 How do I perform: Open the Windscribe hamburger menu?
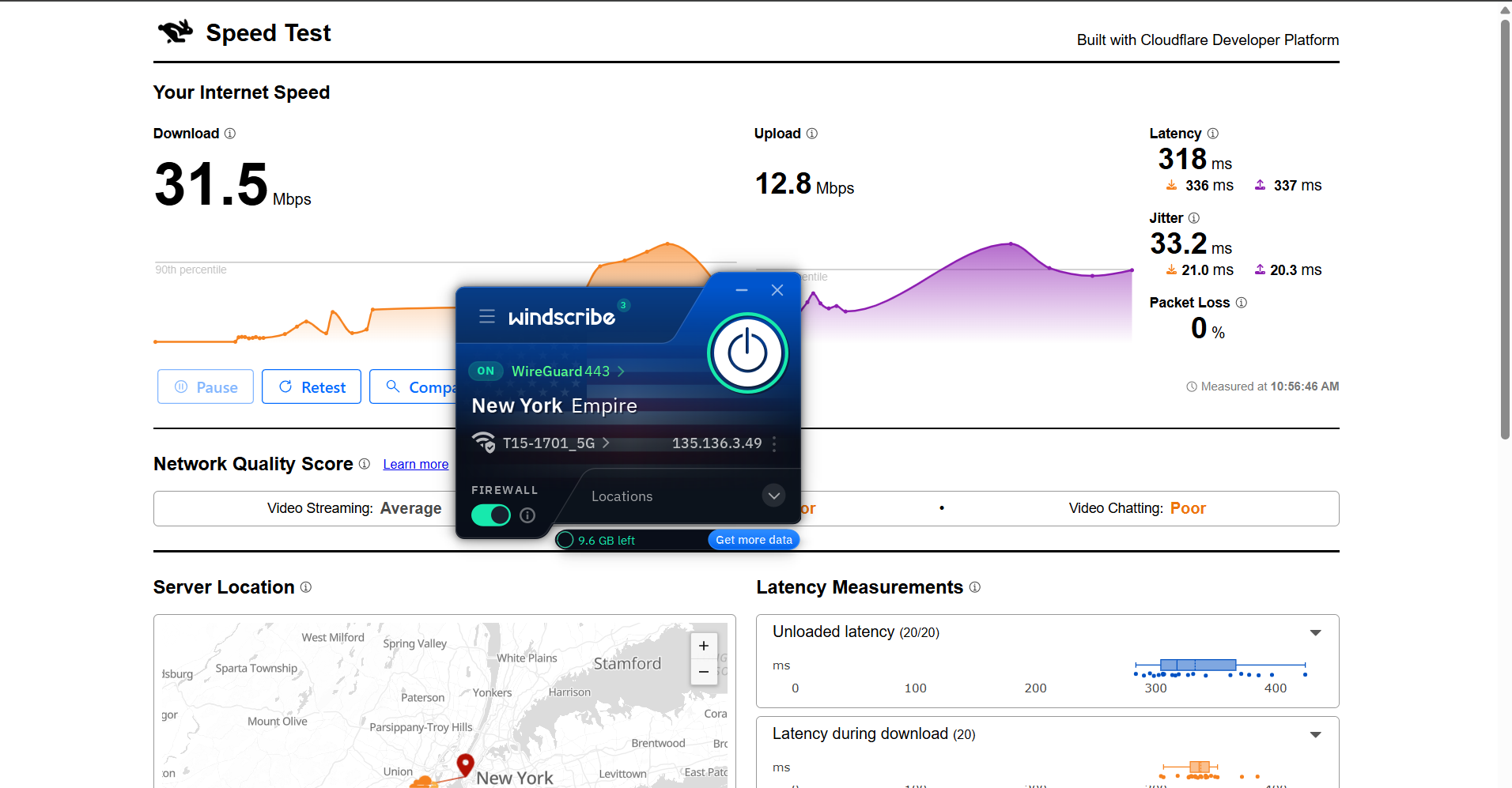click(x=487, y=316)
